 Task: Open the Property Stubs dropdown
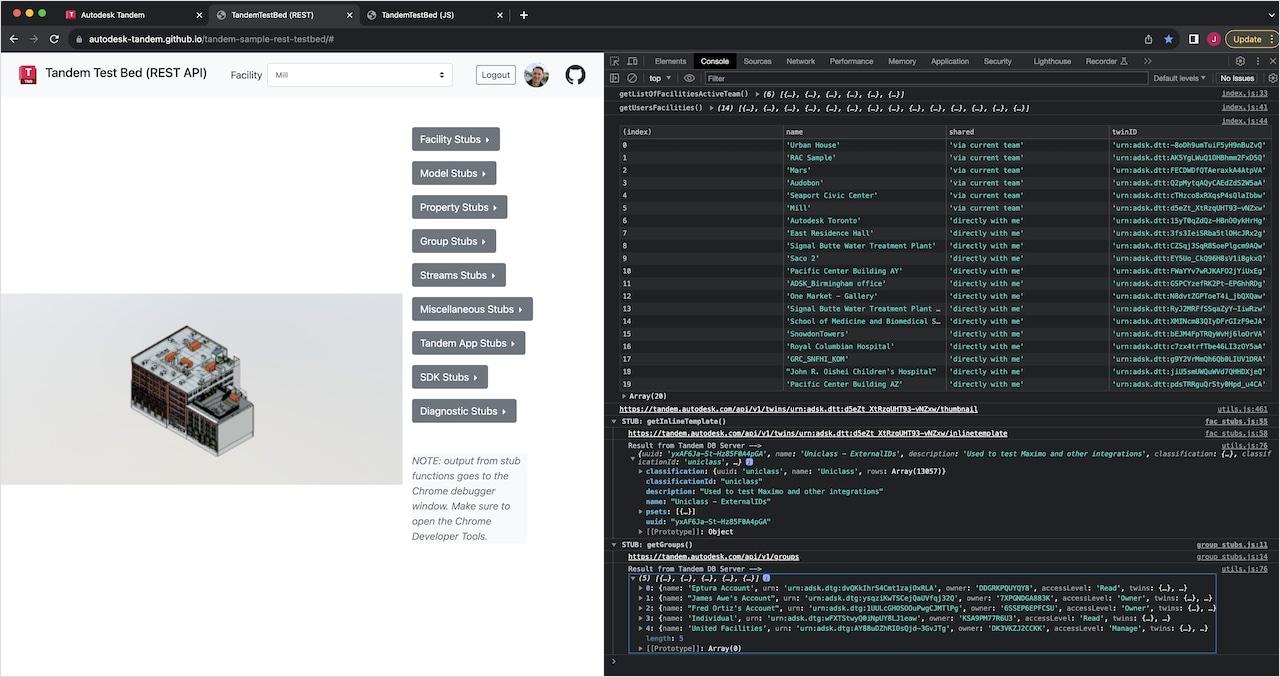pyautogui.click(x=459, y=207)
